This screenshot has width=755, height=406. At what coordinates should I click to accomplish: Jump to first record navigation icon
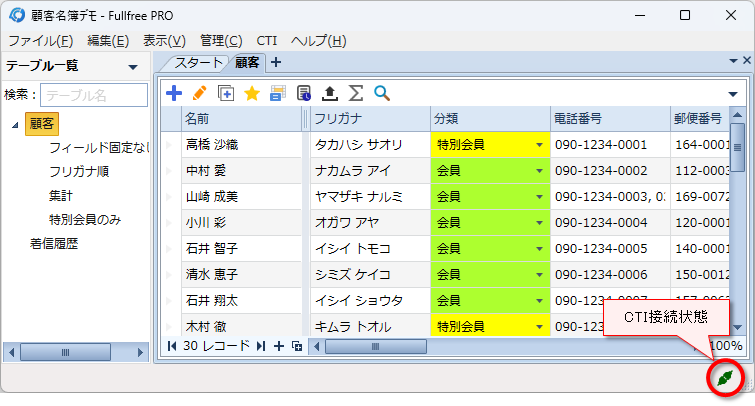click(171, 346)
